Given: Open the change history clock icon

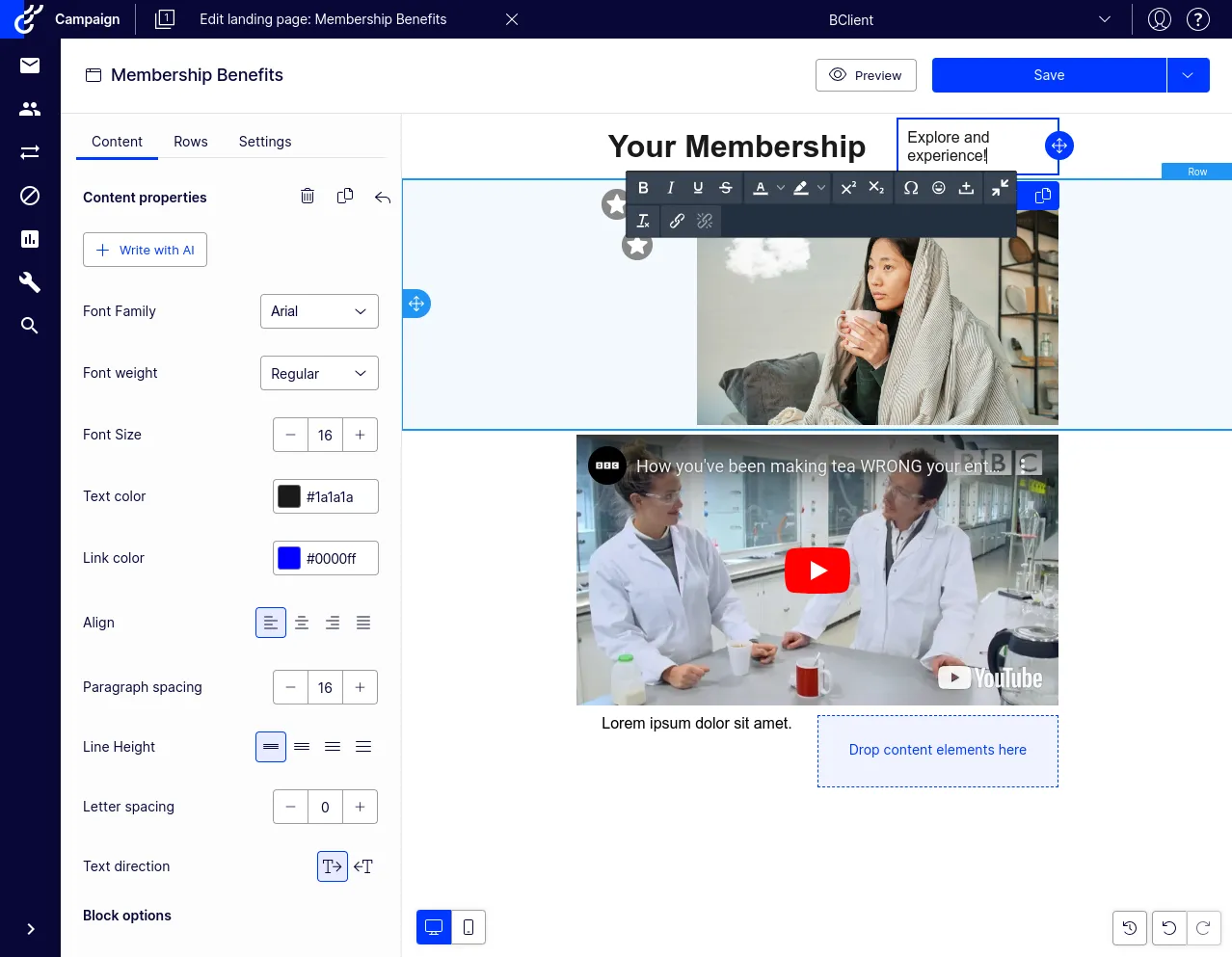Looking at the screenshot, I should click(1130, 928).
